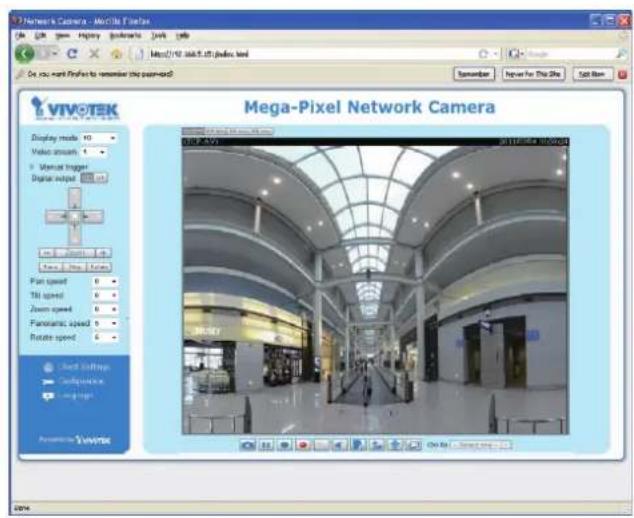
Task: Switch Digital output to Off
Action: pyautogui.click(x=101, y=178)
